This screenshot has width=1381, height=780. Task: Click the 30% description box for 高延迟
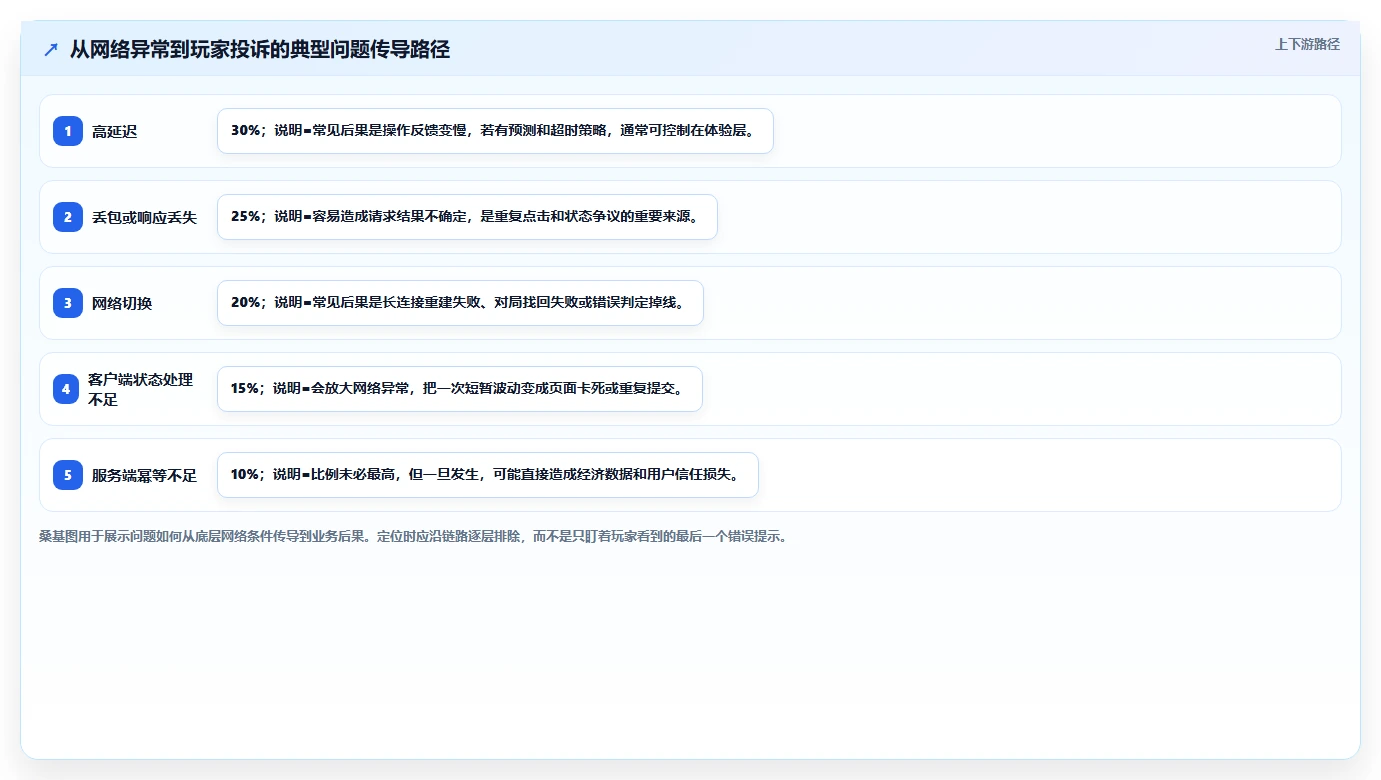pos(495,131)
